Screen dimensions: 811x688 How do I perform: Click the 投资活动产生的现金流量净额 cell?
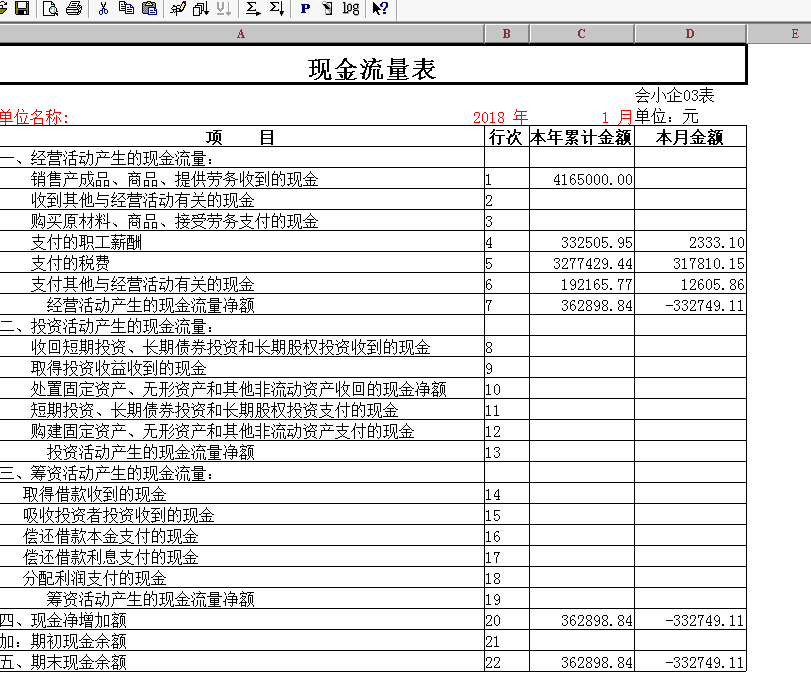[241, 452]
